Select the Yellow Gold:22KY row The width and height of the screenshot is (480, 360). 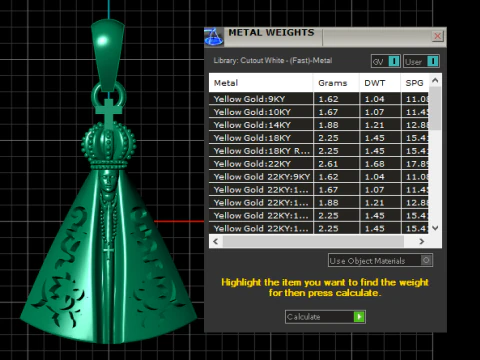(319, 164)
